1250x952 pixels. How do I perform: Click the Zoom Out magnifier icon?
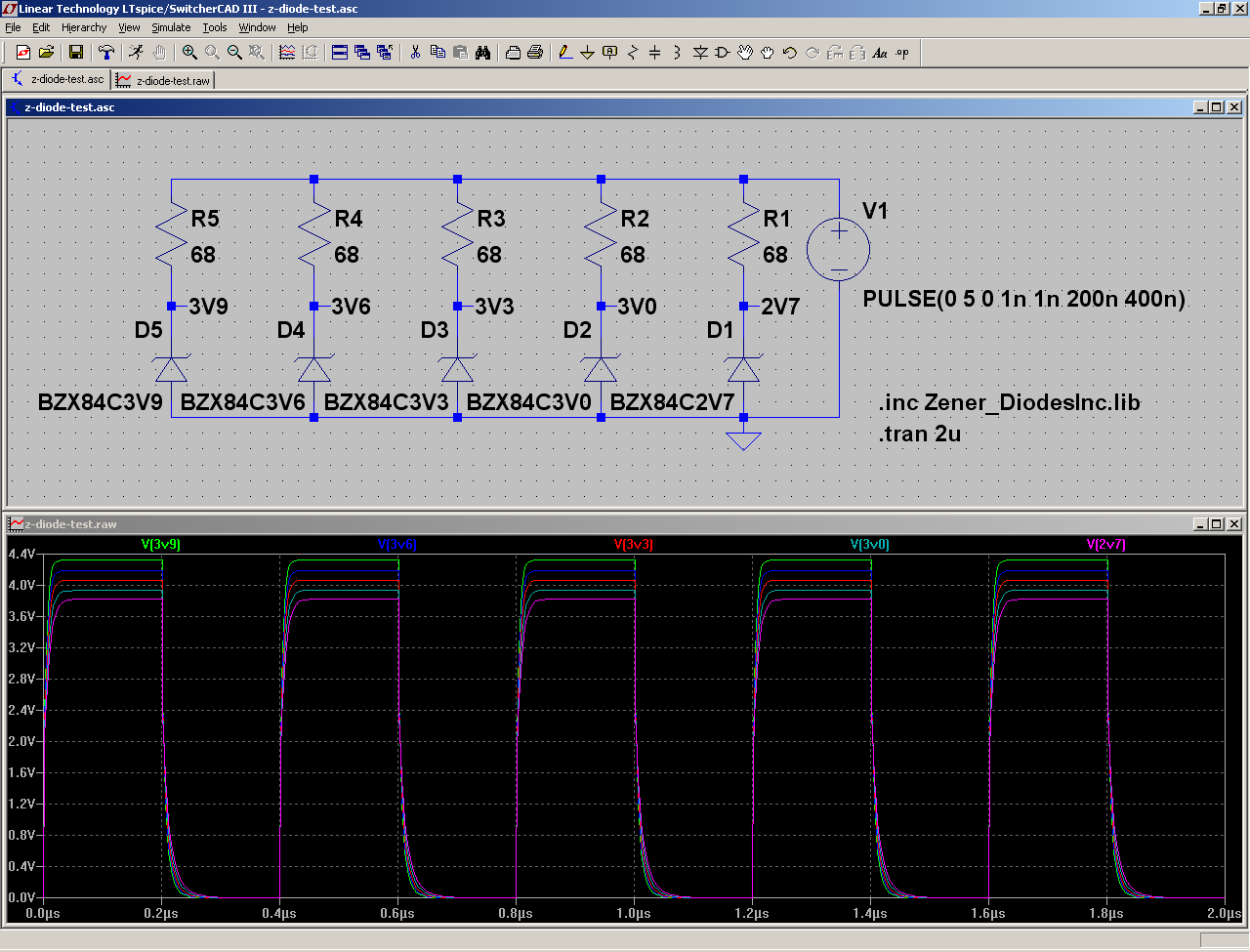[234, 53]
